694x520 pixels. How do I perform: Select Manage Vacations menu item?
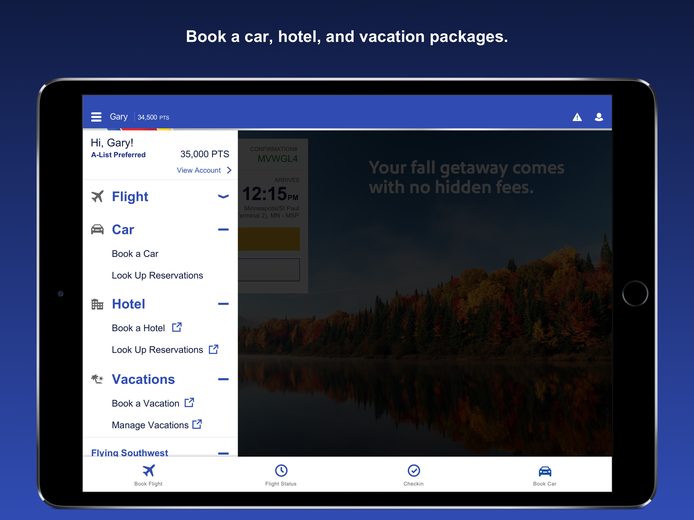pos(150,425)
